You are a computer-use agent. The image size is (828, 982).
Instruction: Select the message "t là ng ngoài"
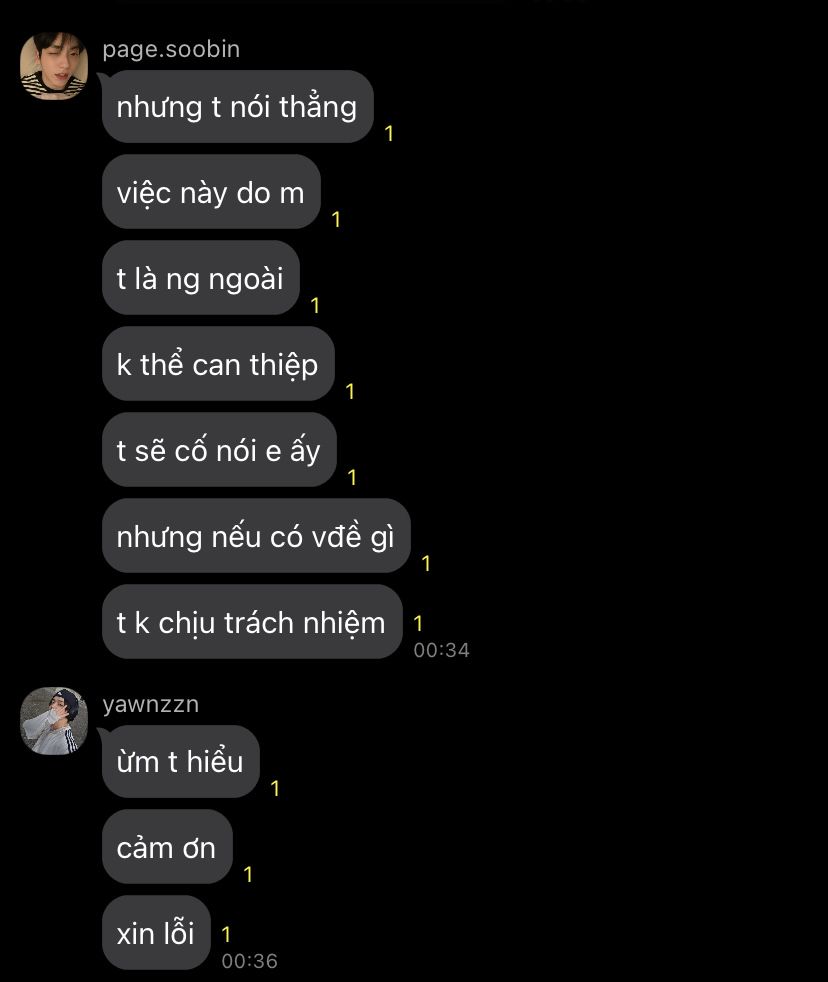point(200,278)
